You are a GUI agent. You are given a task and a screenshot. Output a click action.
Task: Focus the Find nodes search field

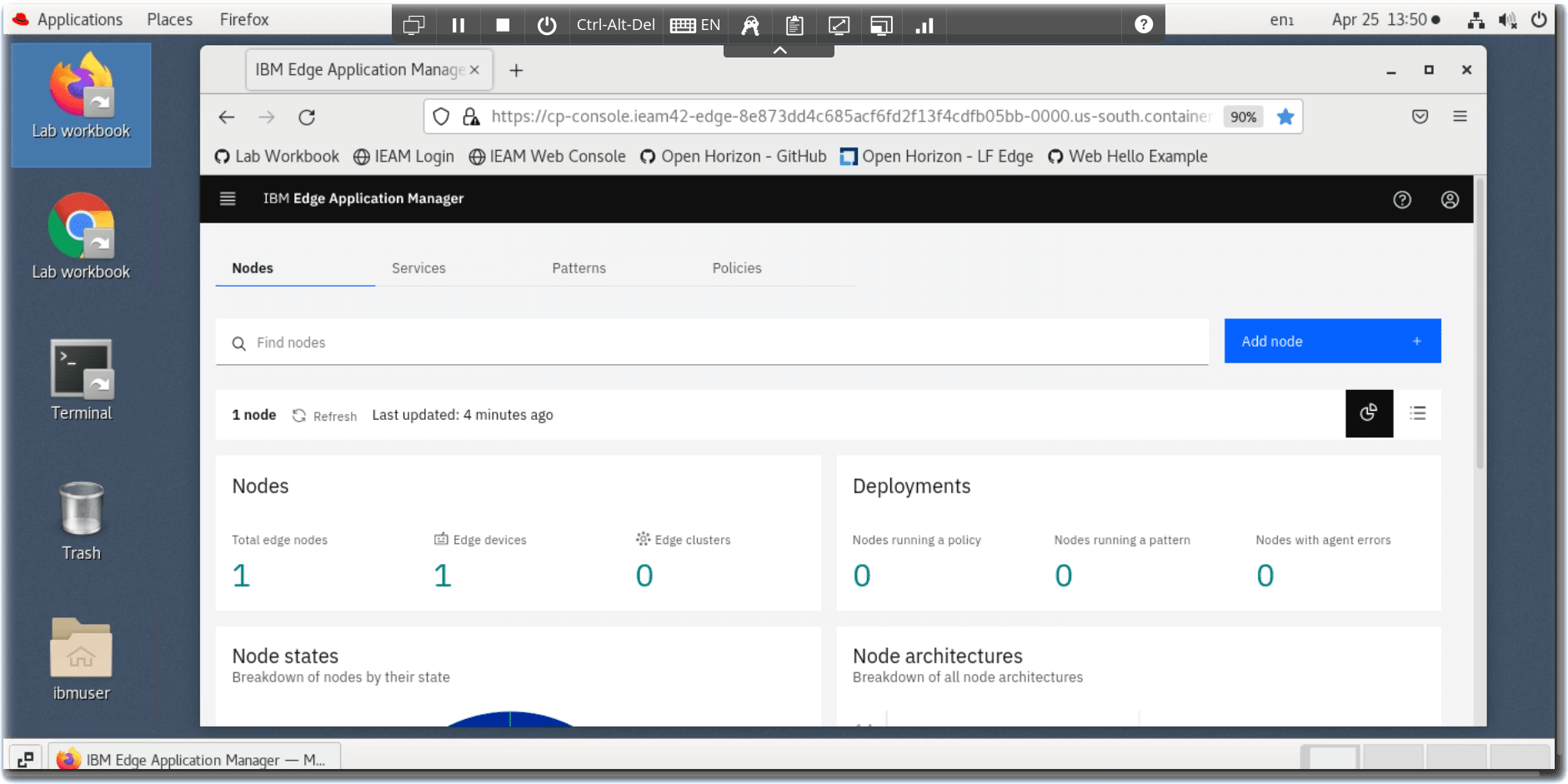[x=712, y=342]
